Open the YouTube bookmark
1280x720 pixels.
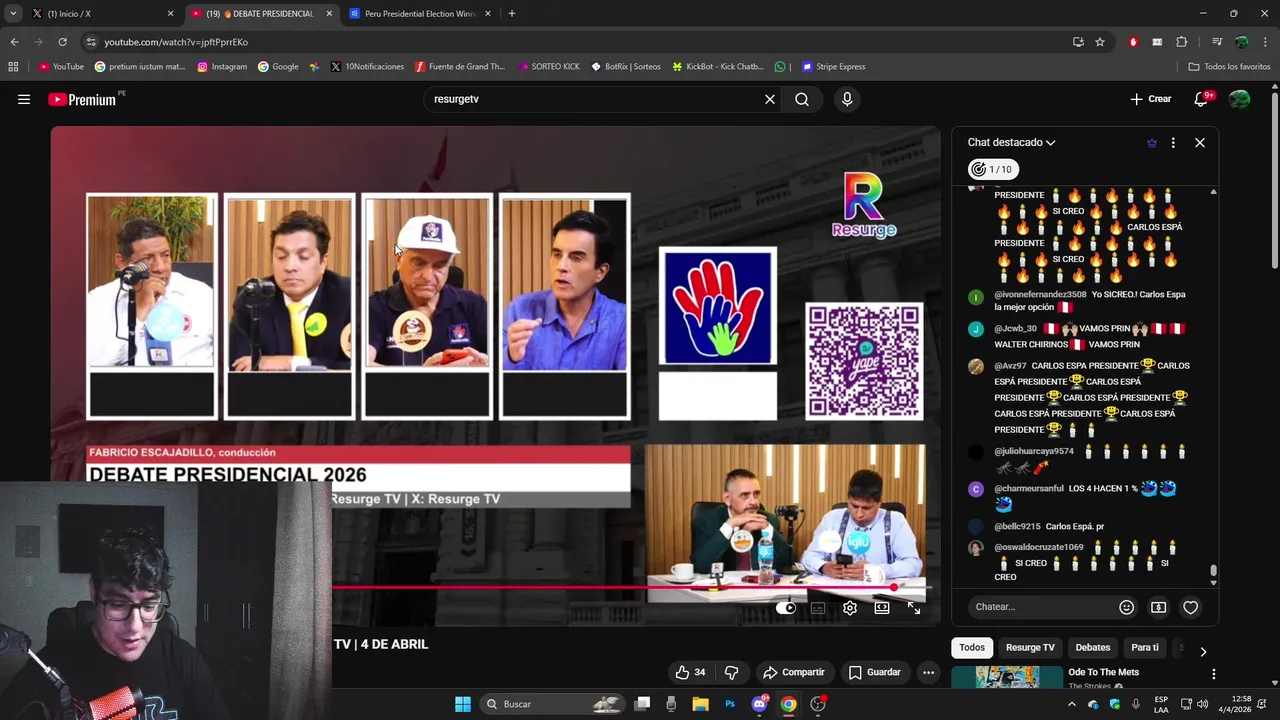(x=61, y=67)
